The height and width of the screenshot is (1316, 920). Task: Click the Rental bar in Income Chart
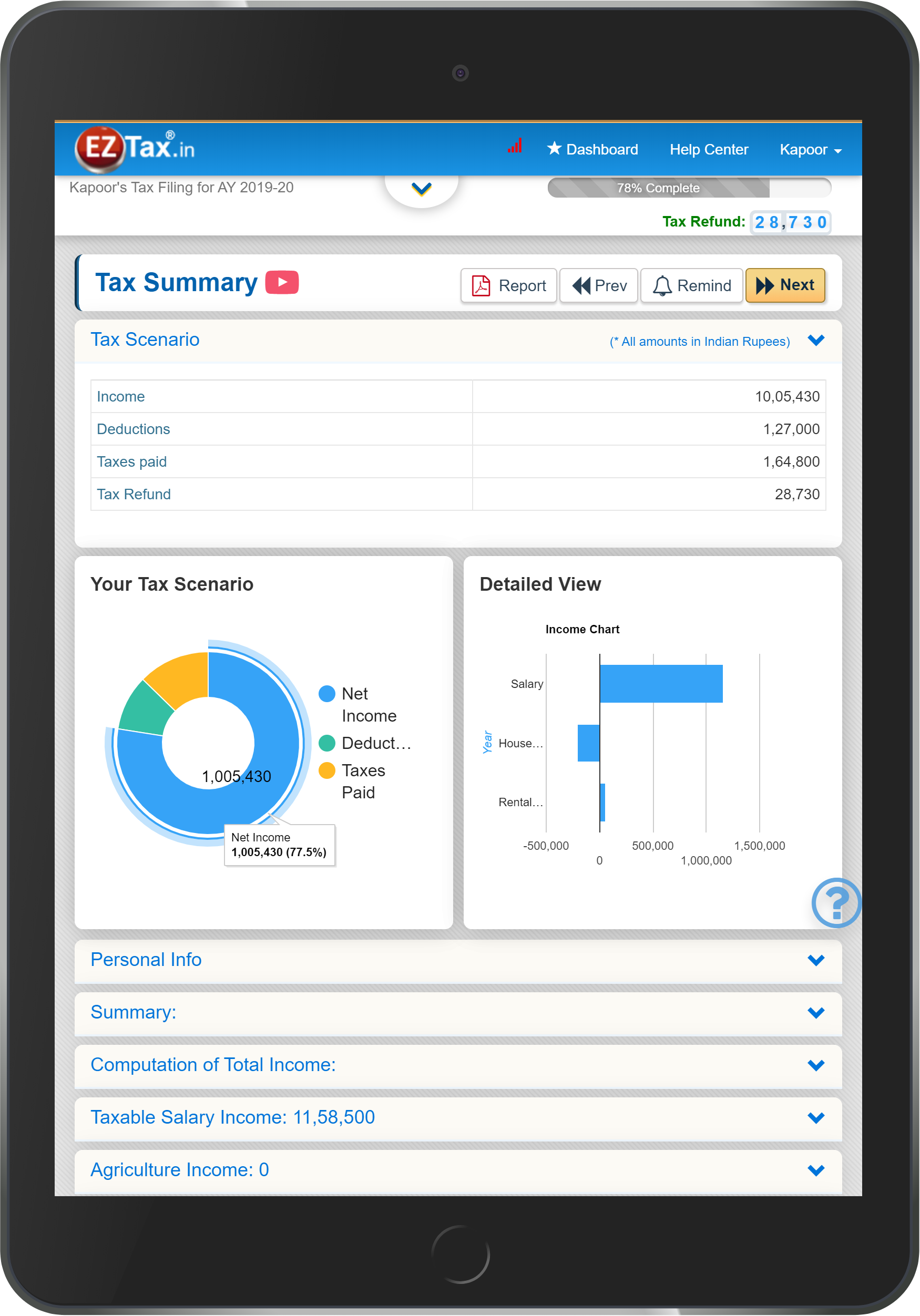point(602,803)
